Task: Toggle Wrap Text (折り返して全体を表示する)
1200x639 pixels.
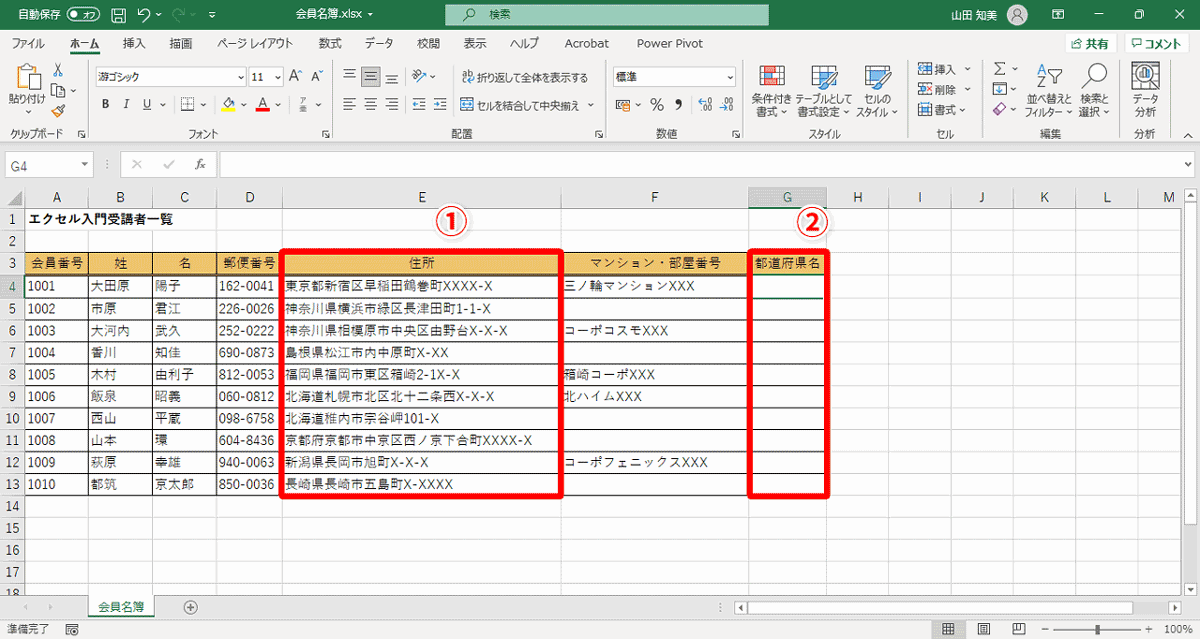Action: [x=524, y=77]
